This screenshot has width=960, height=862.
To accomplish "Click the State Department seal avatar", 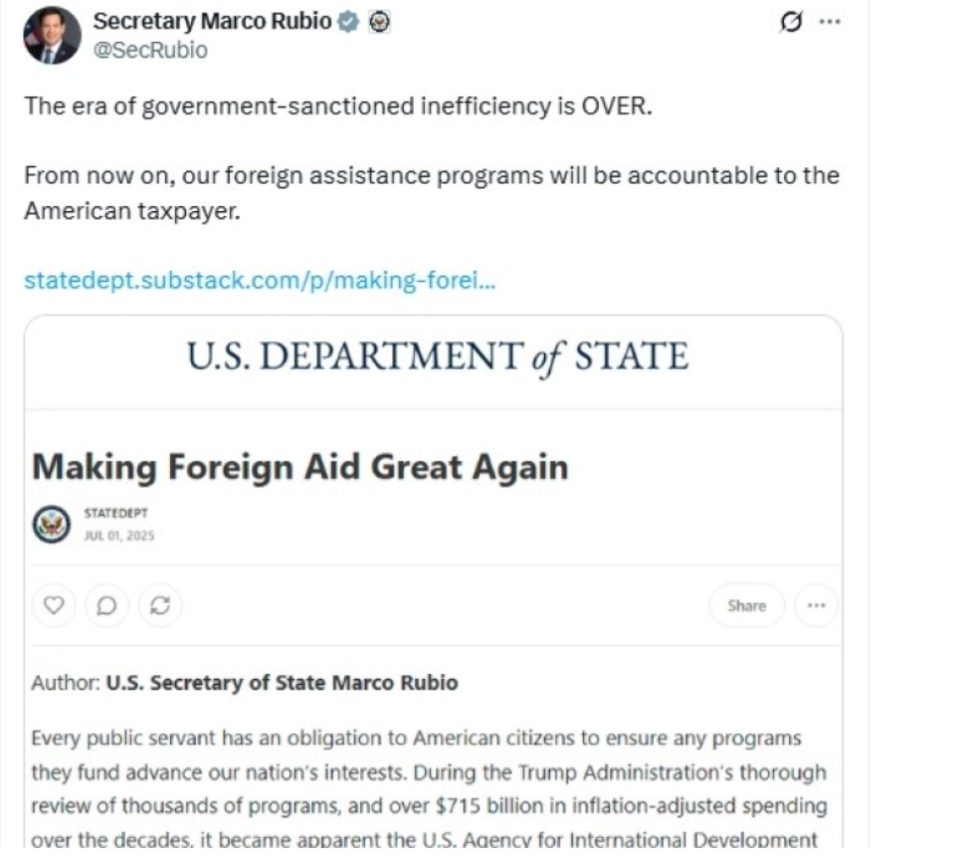I will (x=51, y=524).
